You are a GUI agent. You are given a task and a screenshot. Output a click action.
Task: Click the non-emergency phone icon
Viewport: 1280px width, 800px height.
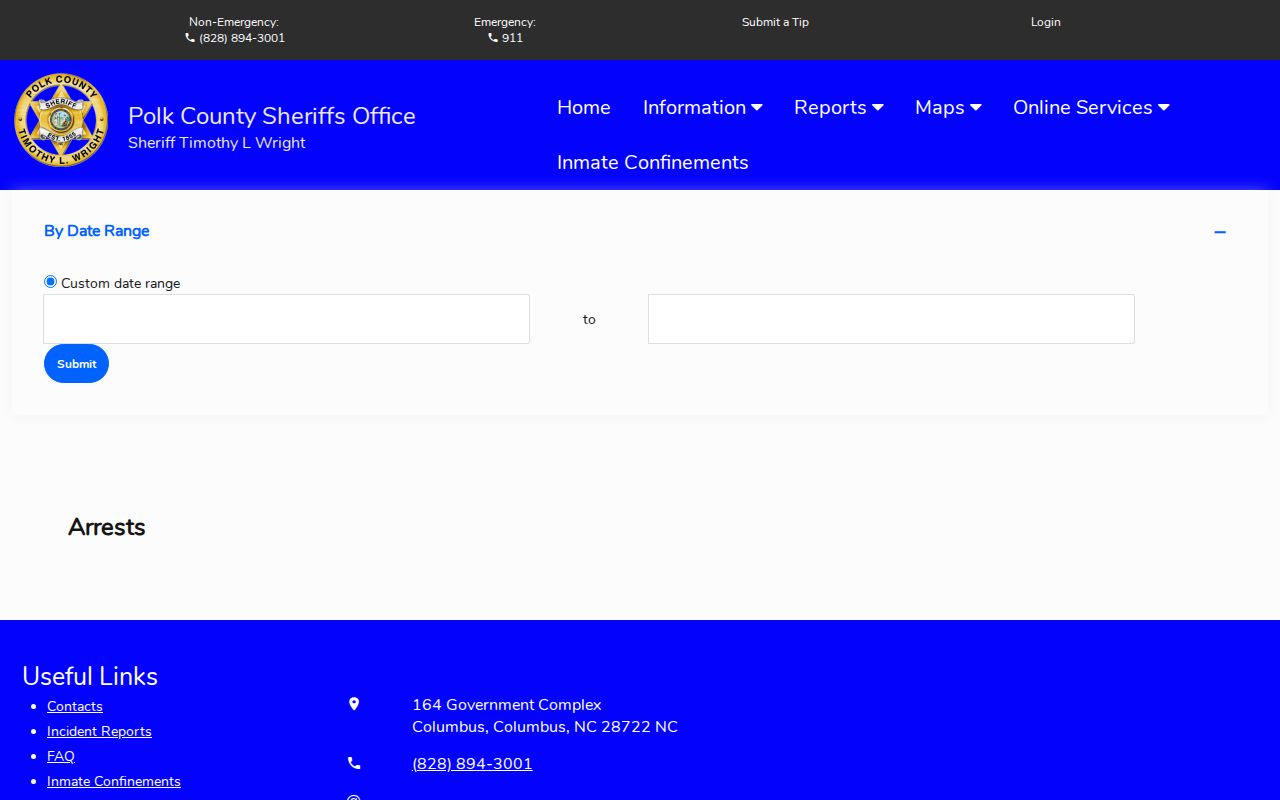click(190, 38)
